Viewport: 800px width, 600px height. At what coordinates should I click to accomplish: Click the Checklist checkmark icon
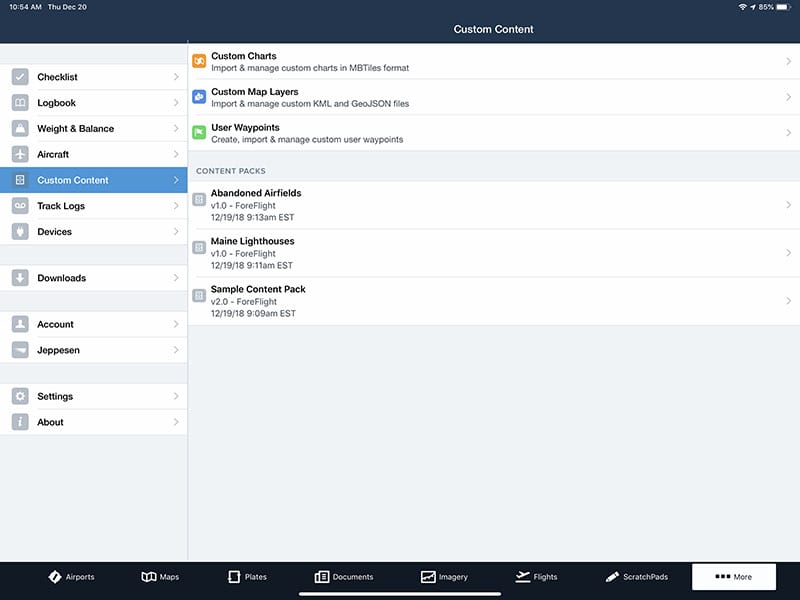20,77
